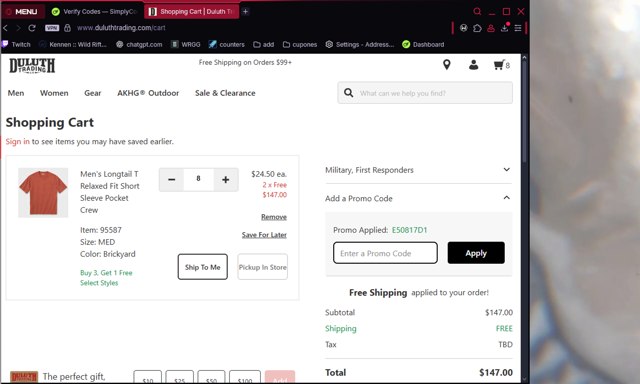Open the snapshot camera icon
The image size is (640, 384).
tap(464, 28)
